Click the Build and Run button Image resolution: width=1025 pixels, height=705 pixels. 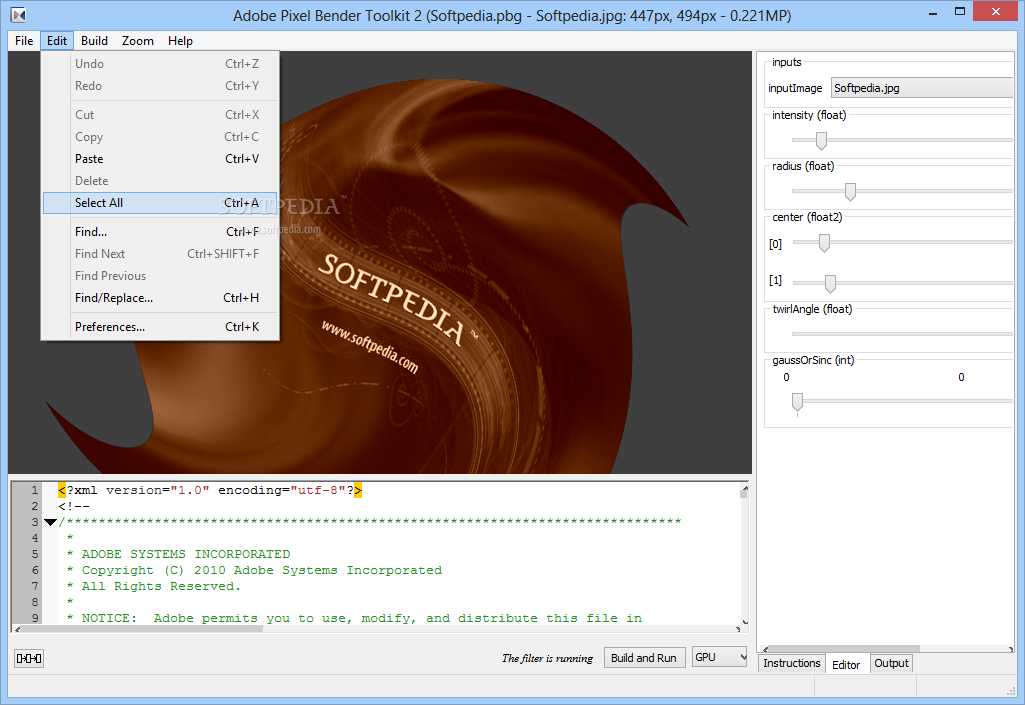[644, 658]
